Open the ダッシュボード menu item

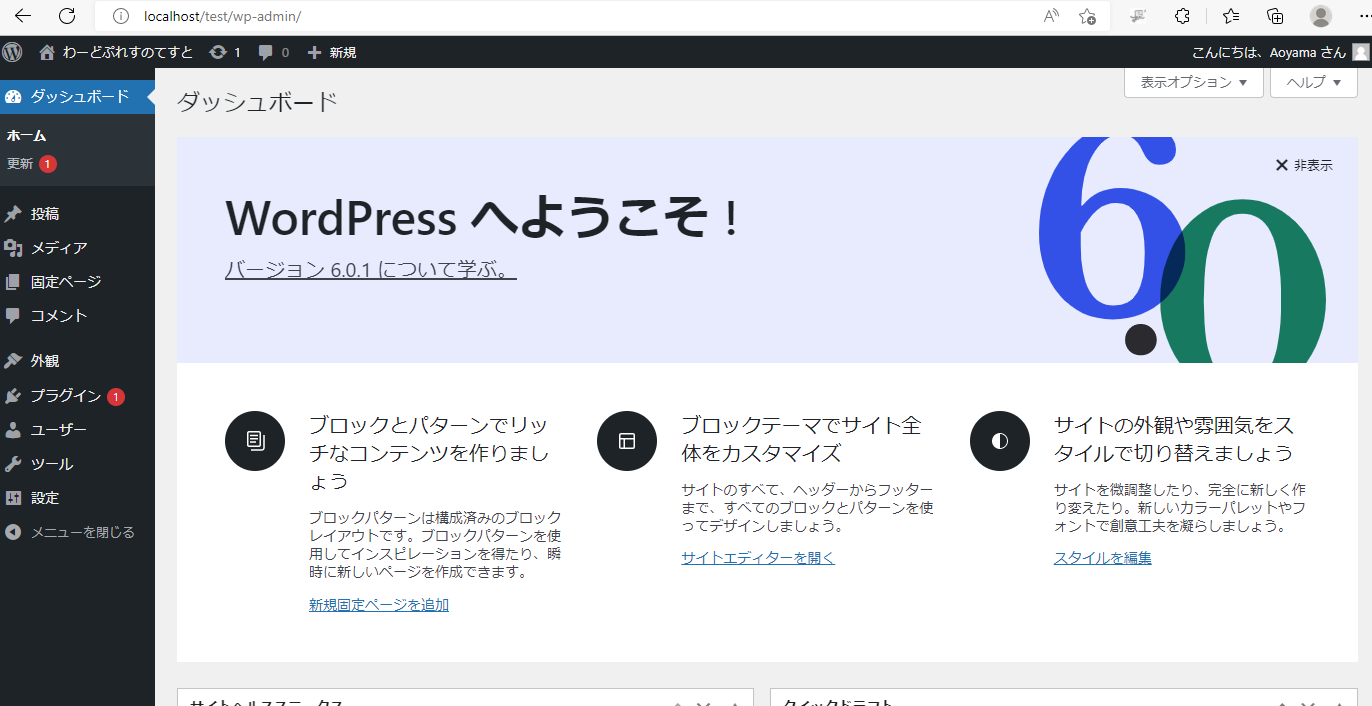coord(77,97)
